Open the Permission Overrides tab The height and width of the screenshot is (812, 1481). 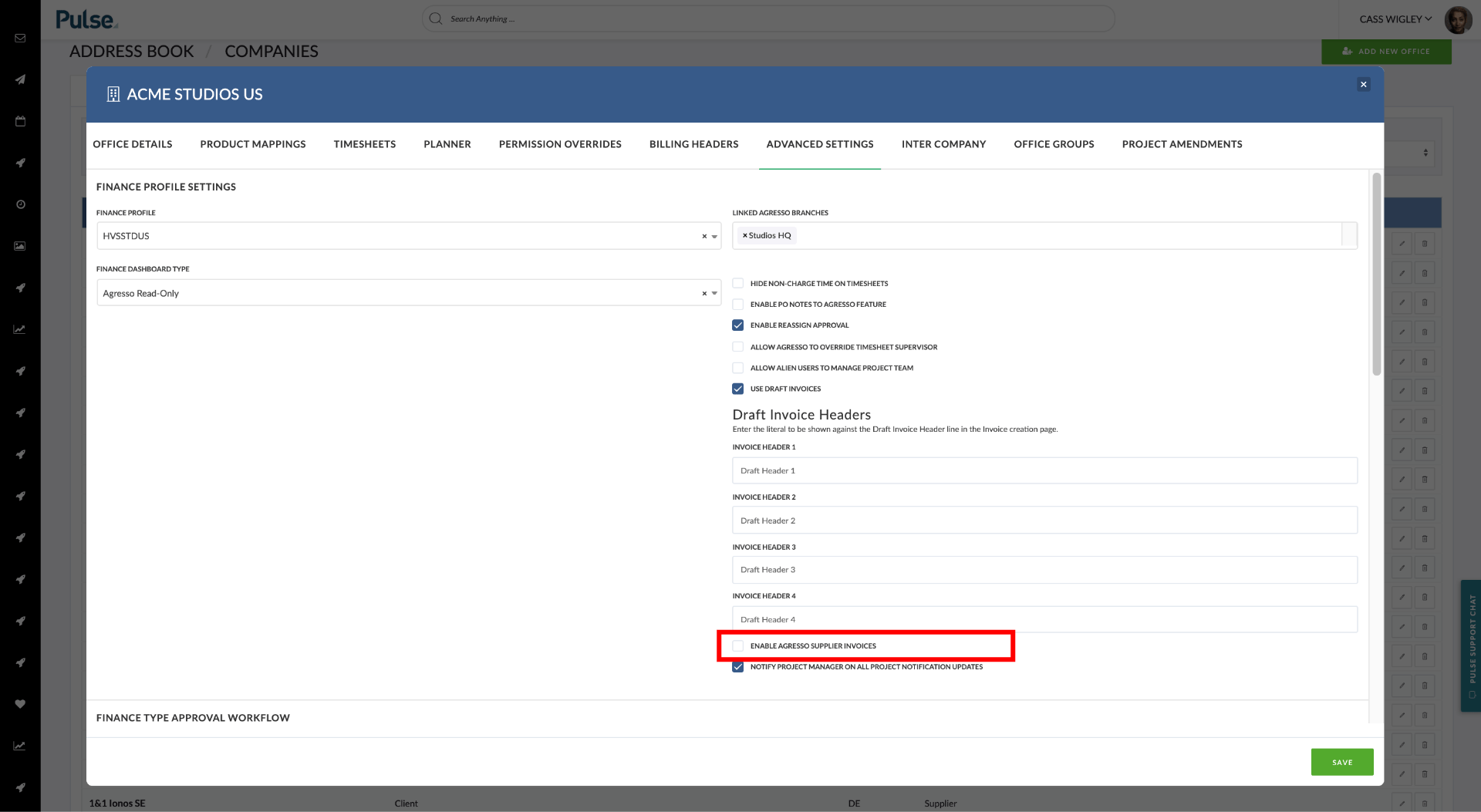click(560, 144)
